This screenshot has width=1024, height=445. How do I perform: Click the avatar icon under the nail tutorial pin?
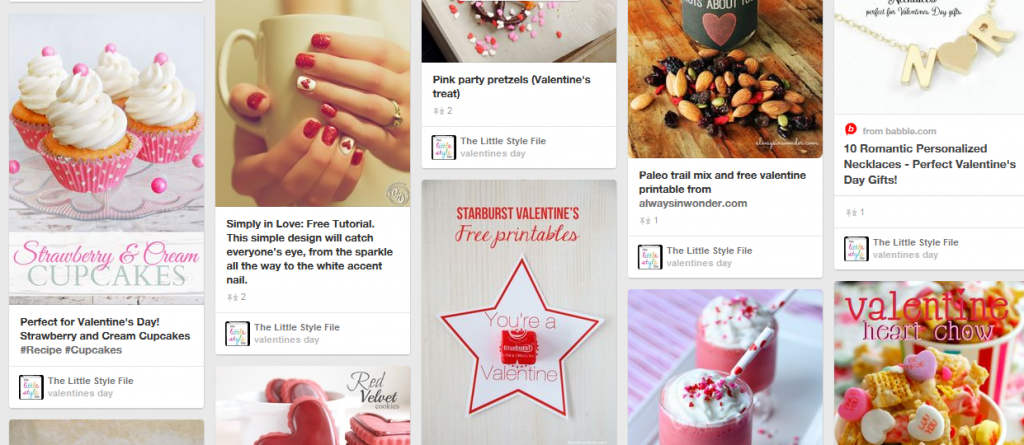pyautogui.click(x=237, y=334)
